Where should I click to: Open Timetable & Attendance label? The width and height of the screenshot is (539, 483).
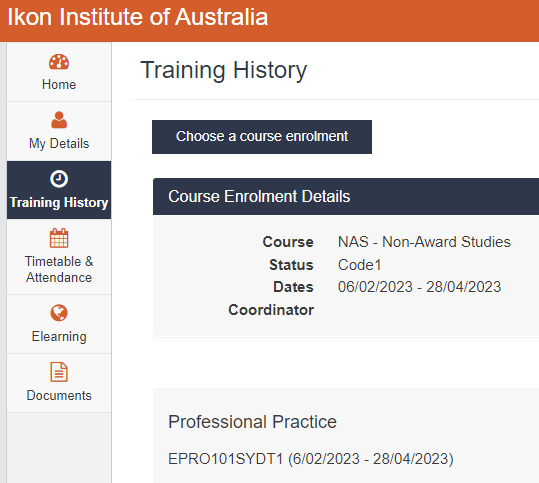point(59,270)
